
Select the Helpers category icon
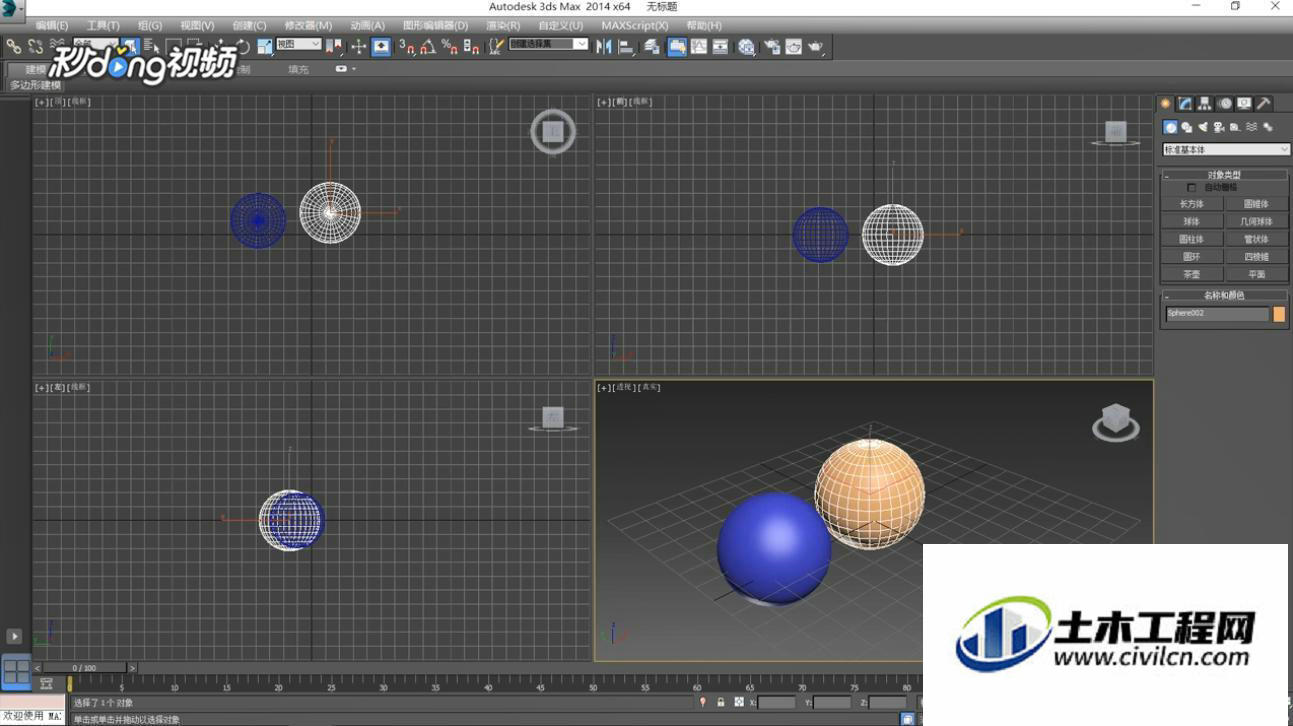click(x=1235, y=127)
